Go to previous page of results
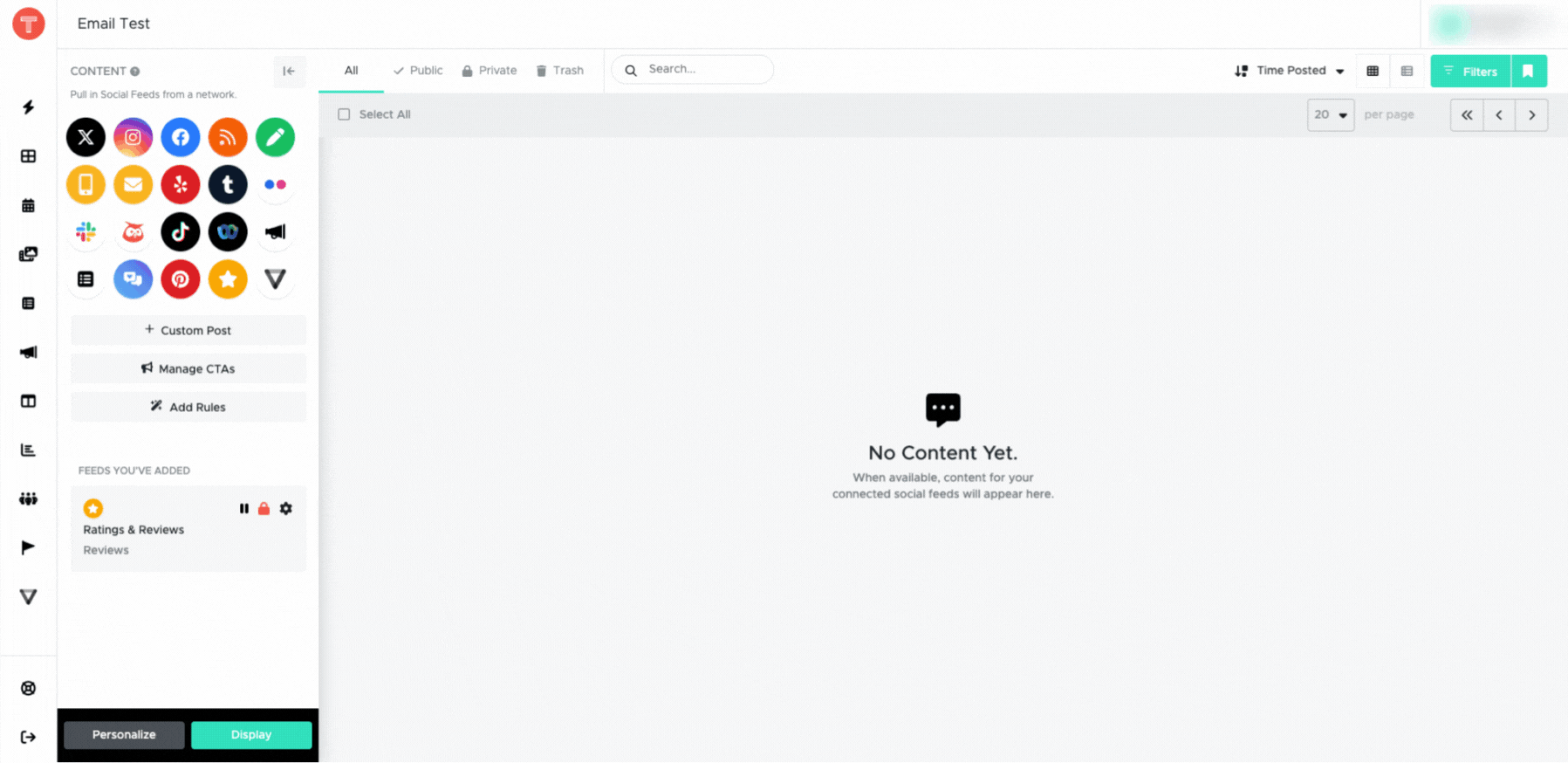 tap(1499, 114)
